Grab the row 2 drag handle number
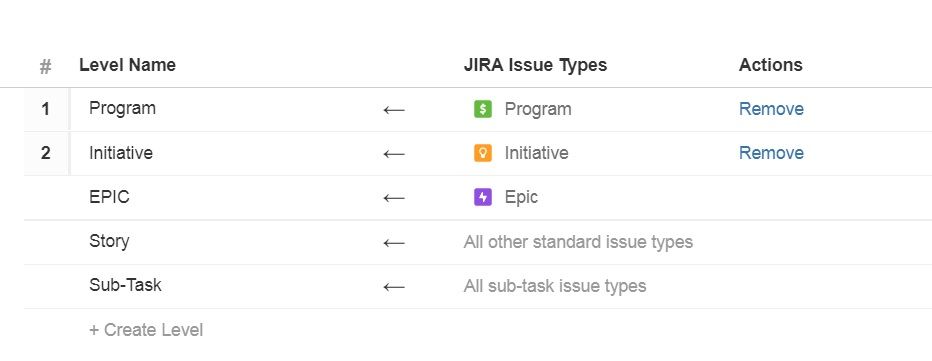Screen dimensions: 932x361 pos(46,153)
